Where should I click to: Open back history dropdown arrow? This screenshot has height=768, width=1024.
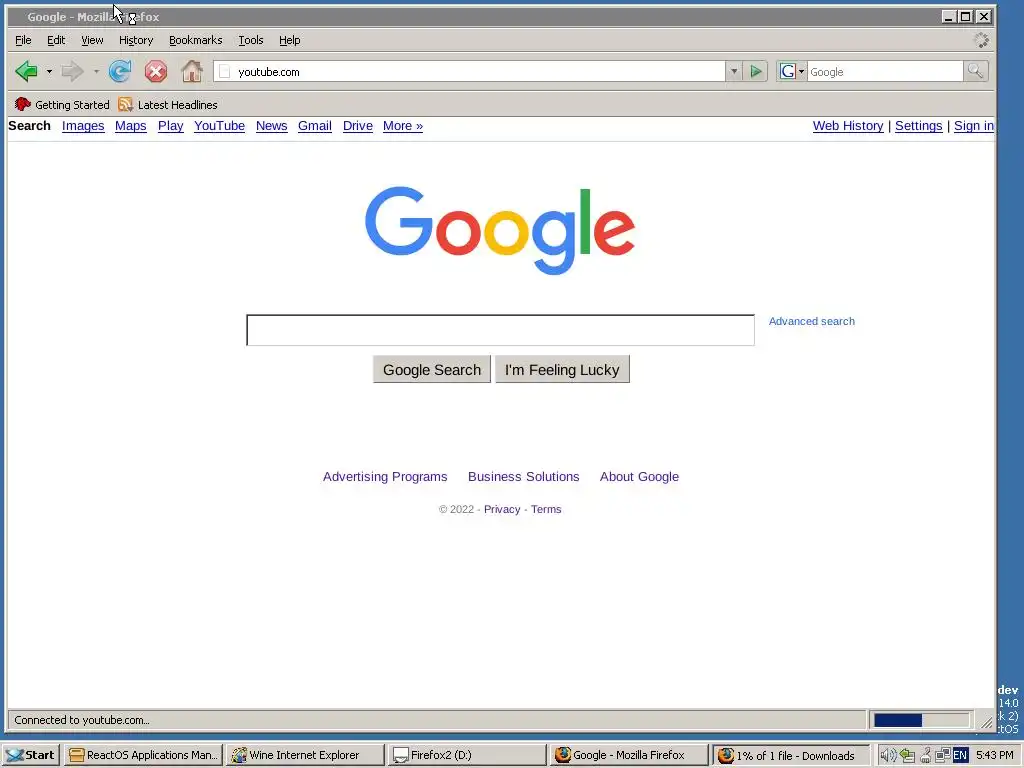click(49, 71)
